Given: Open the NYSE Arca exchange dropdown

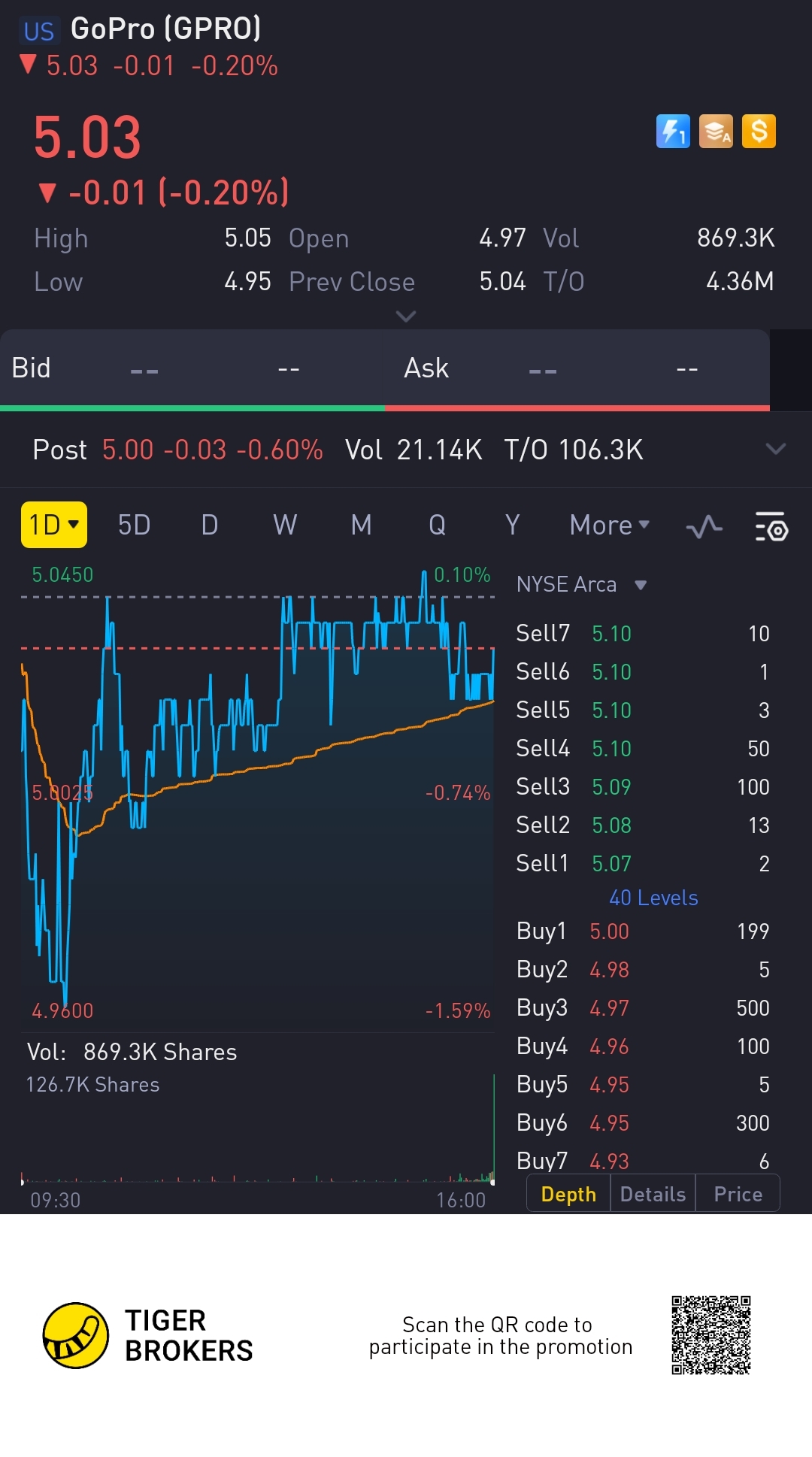Looking at the screenshot, I should (x=581, y=584).
